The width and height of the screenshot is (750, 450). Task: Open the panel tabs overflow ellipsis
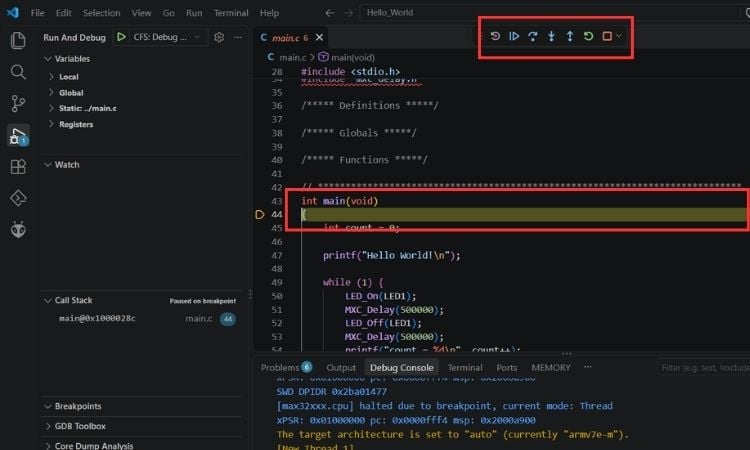pos(587,367)
